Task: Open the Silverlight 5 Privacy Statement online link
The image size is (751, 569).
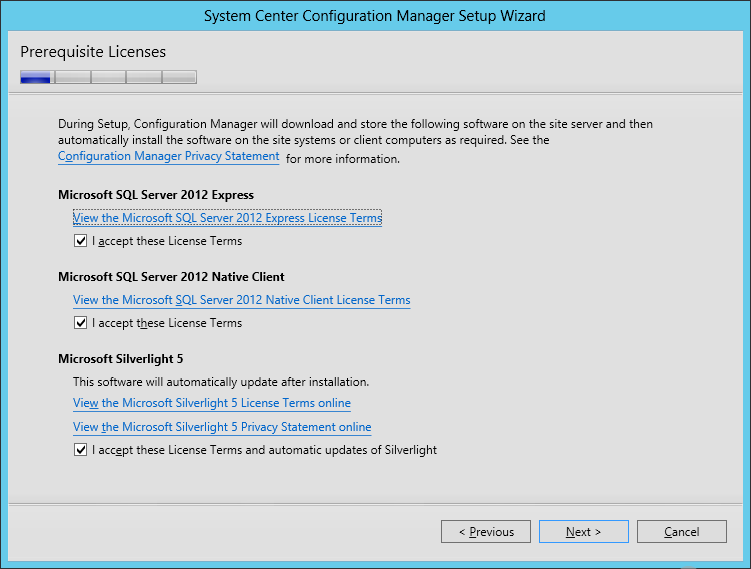Action: click(x=222, y=427)
